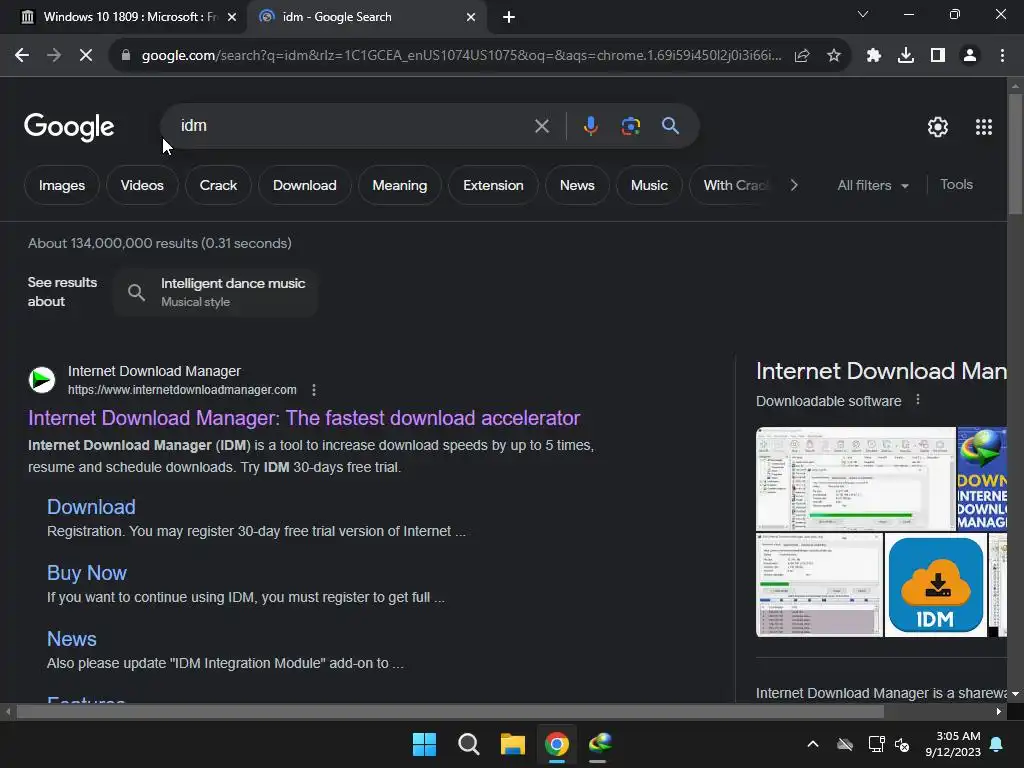
Task: Open Internet Download Manager taskbar icon
Action: point(600,743)
